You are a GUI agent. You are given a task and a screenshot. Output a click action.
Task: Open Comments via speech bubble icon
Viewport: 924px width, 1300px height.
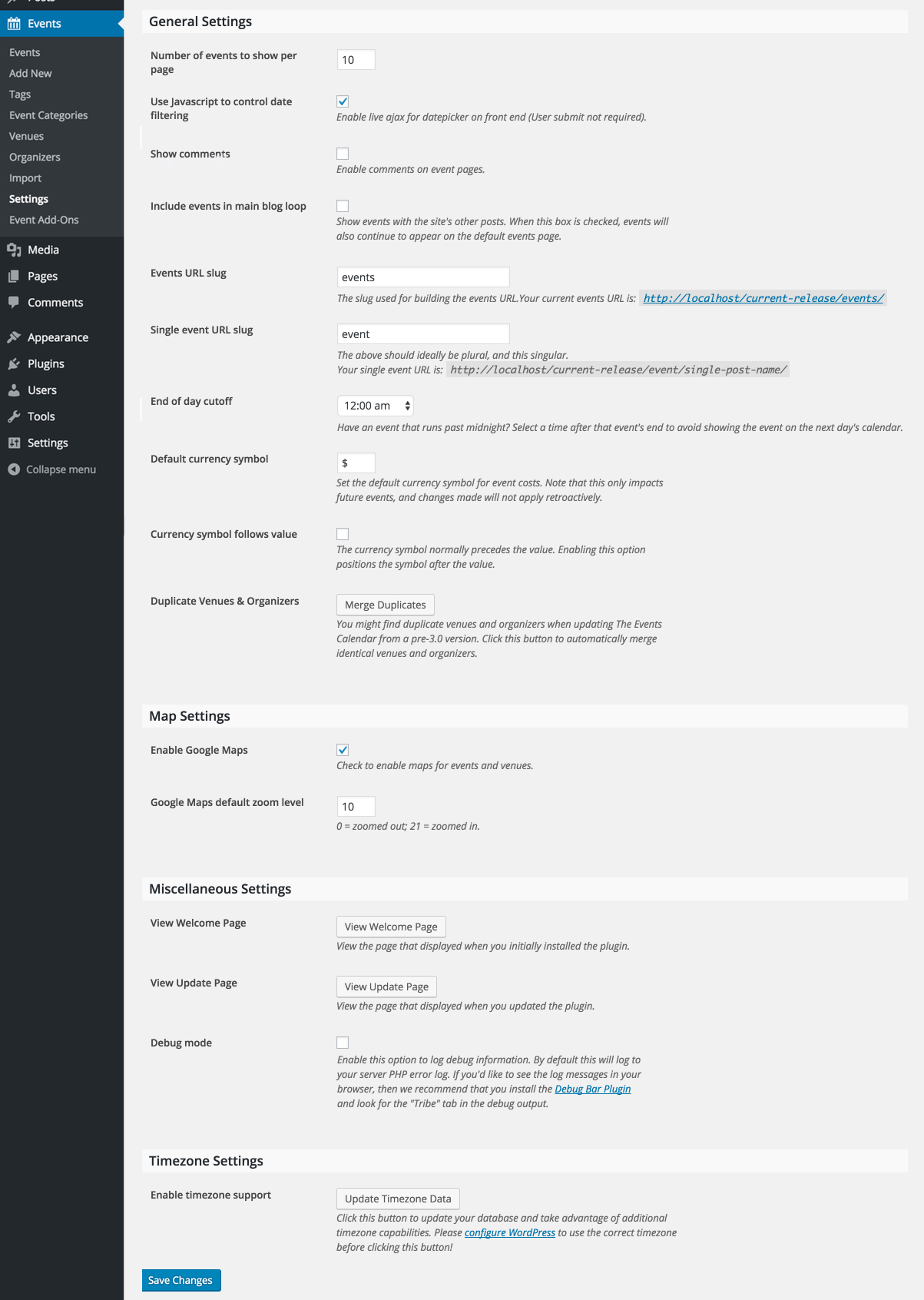click(x=15, y=302)
